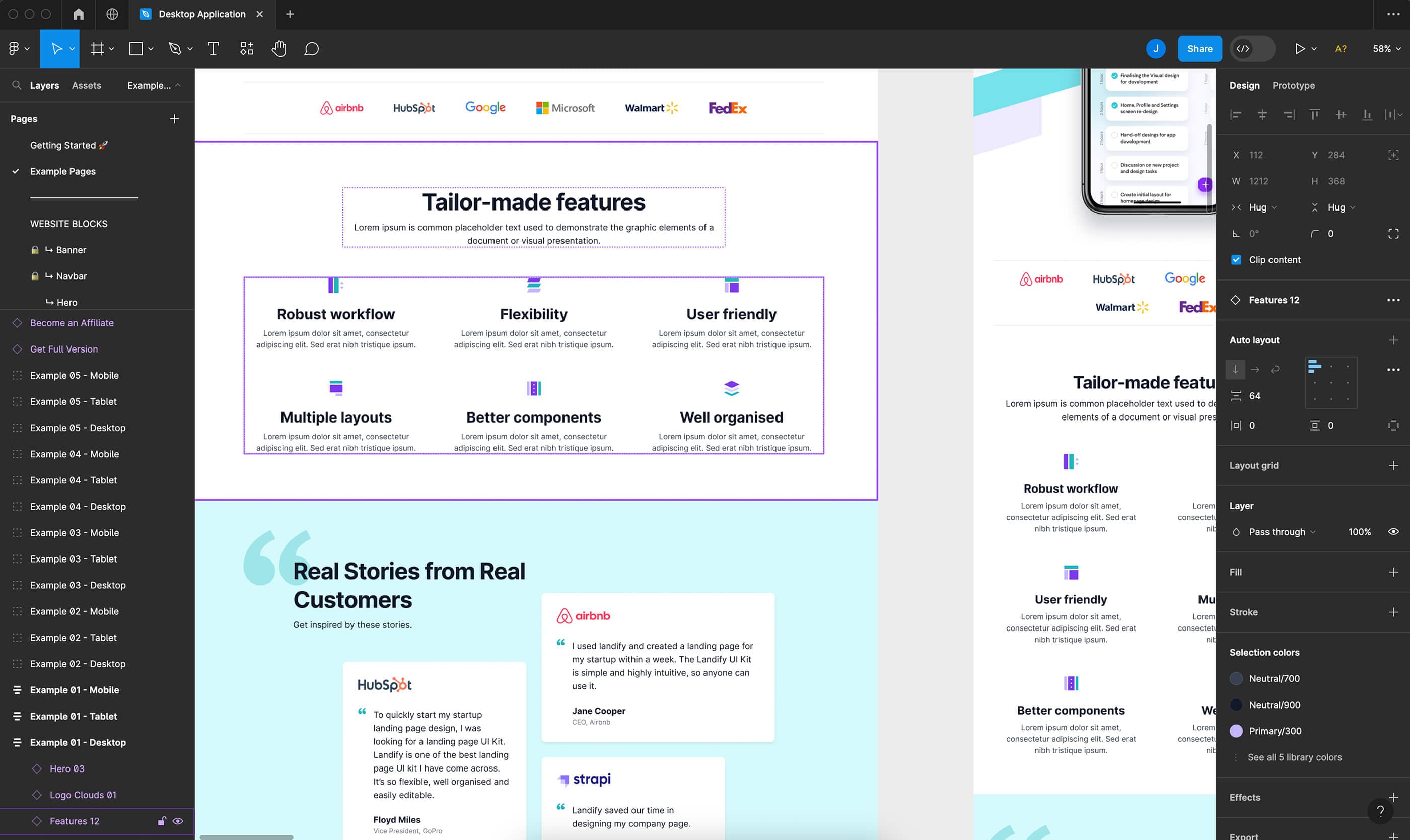Image resolution: width=1410 pixels, height=840 pixels.
Task: Toggle layer visibility eye in Layer section
Action: 1393,532
